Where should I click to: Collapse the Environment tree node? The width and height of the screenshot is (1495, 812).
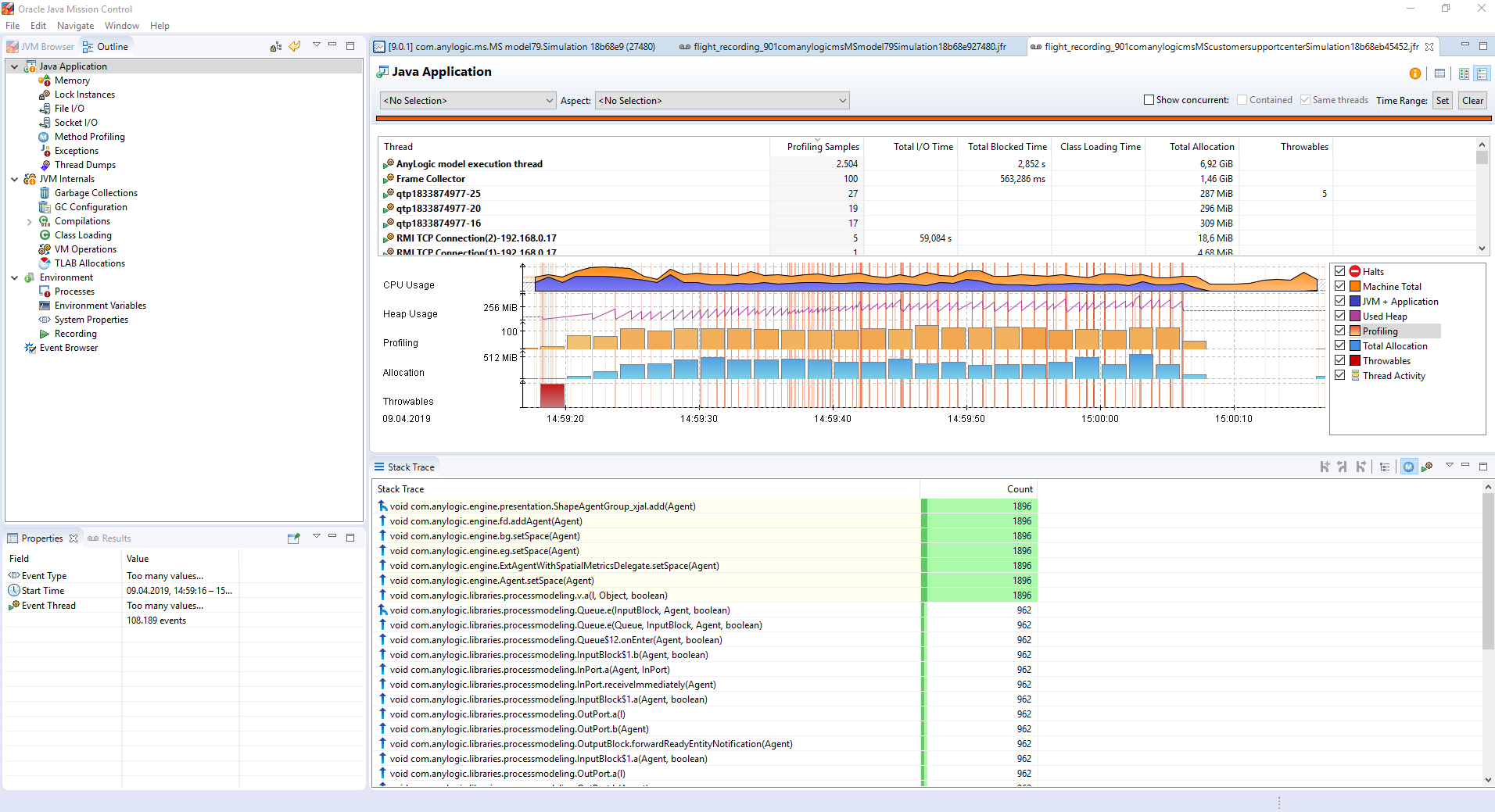pyautogui.click(x=15, y=277)
